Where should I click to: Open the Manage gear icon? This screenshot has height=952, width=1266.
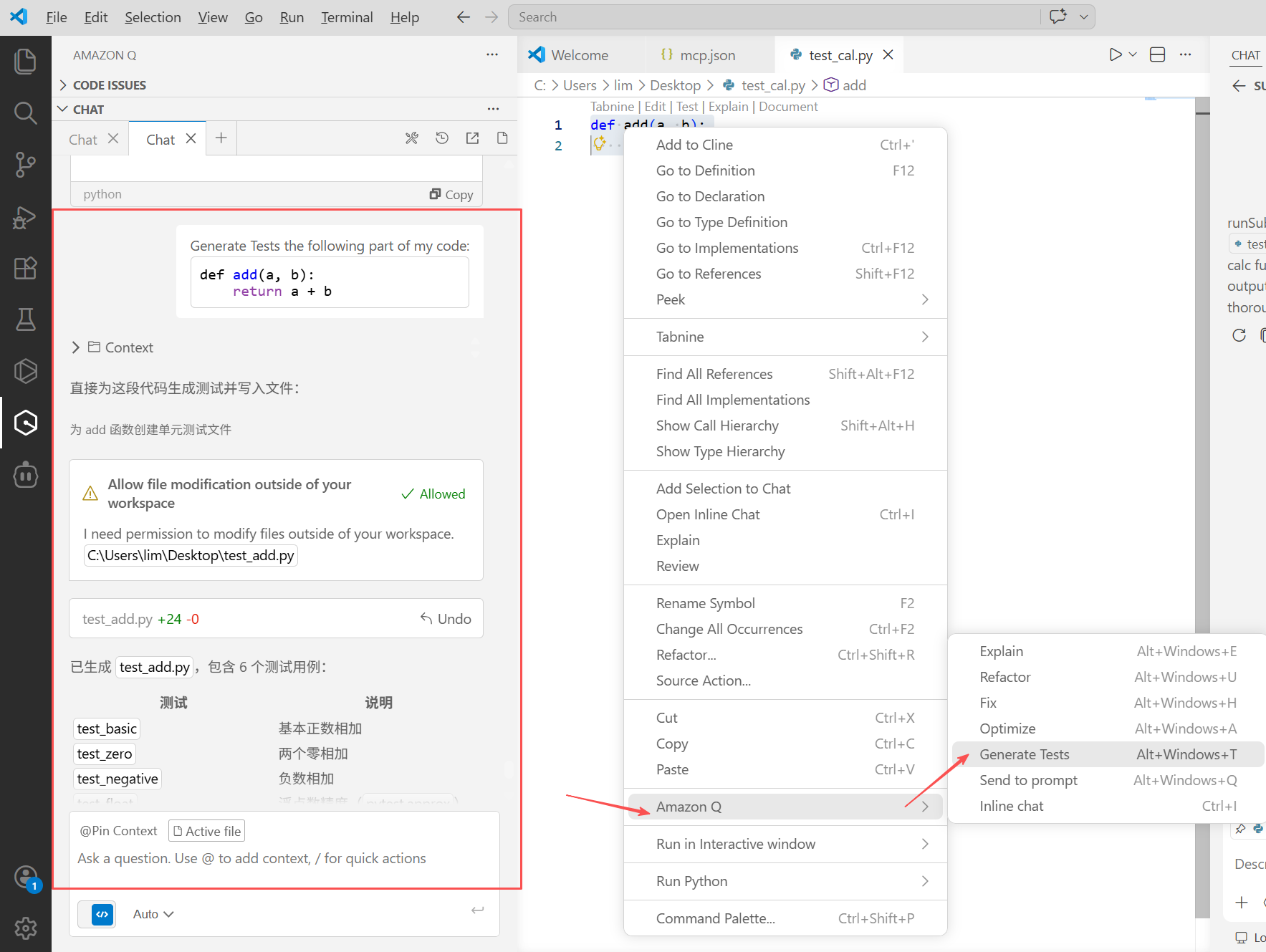pos(25,928)
